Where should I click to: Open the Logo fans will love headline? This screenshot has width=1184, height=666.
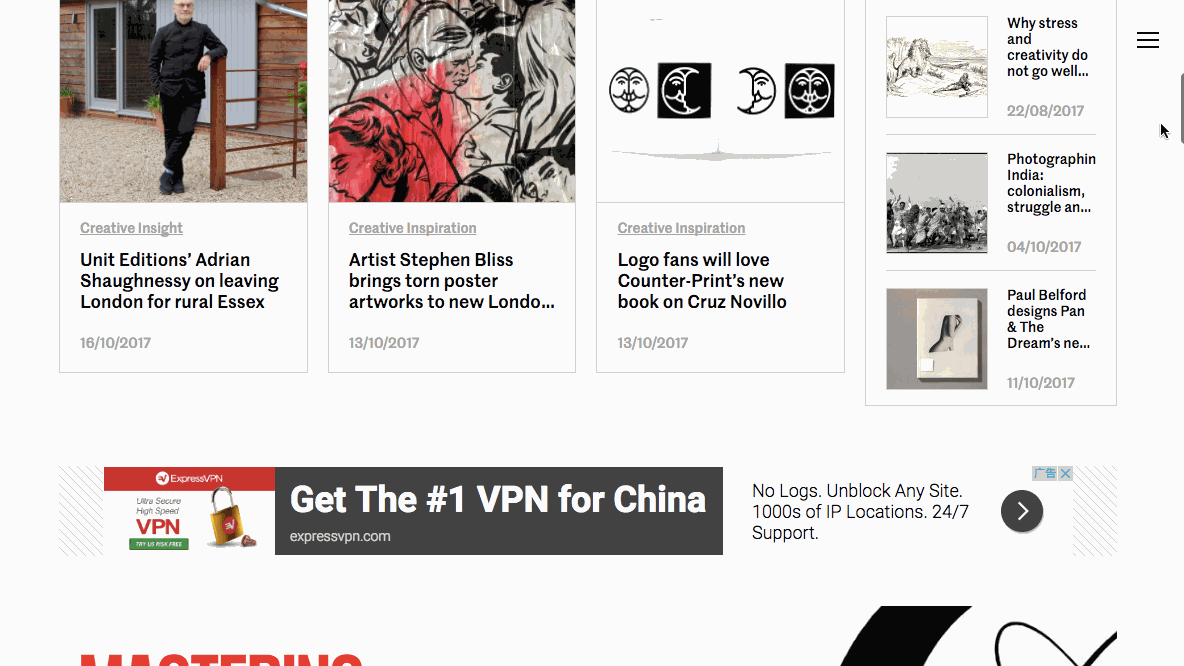click(702, 281)
